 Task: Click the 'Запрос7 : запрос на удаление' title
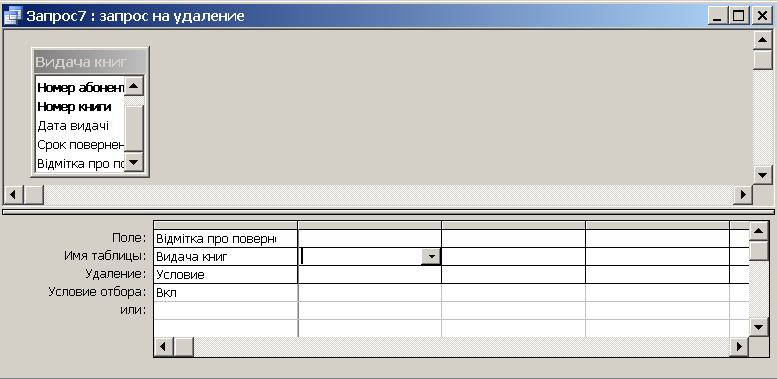[135, 16]
